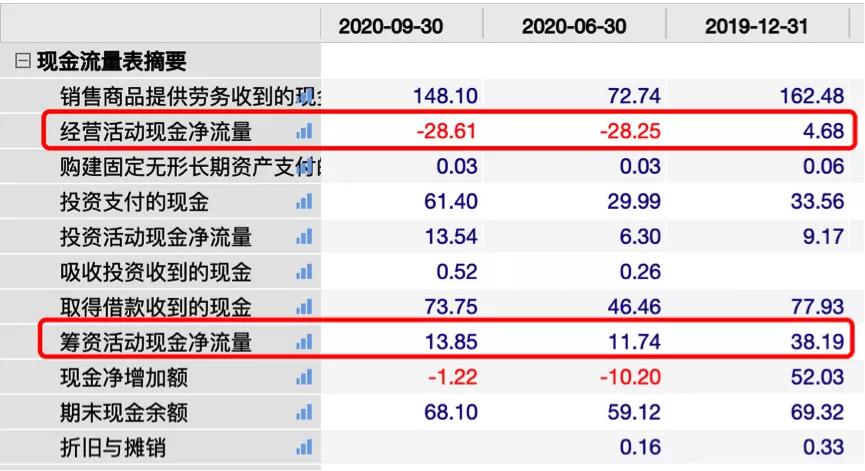Select the 2020-09-30 column header

pyautogui.click(x=391, y=26)
